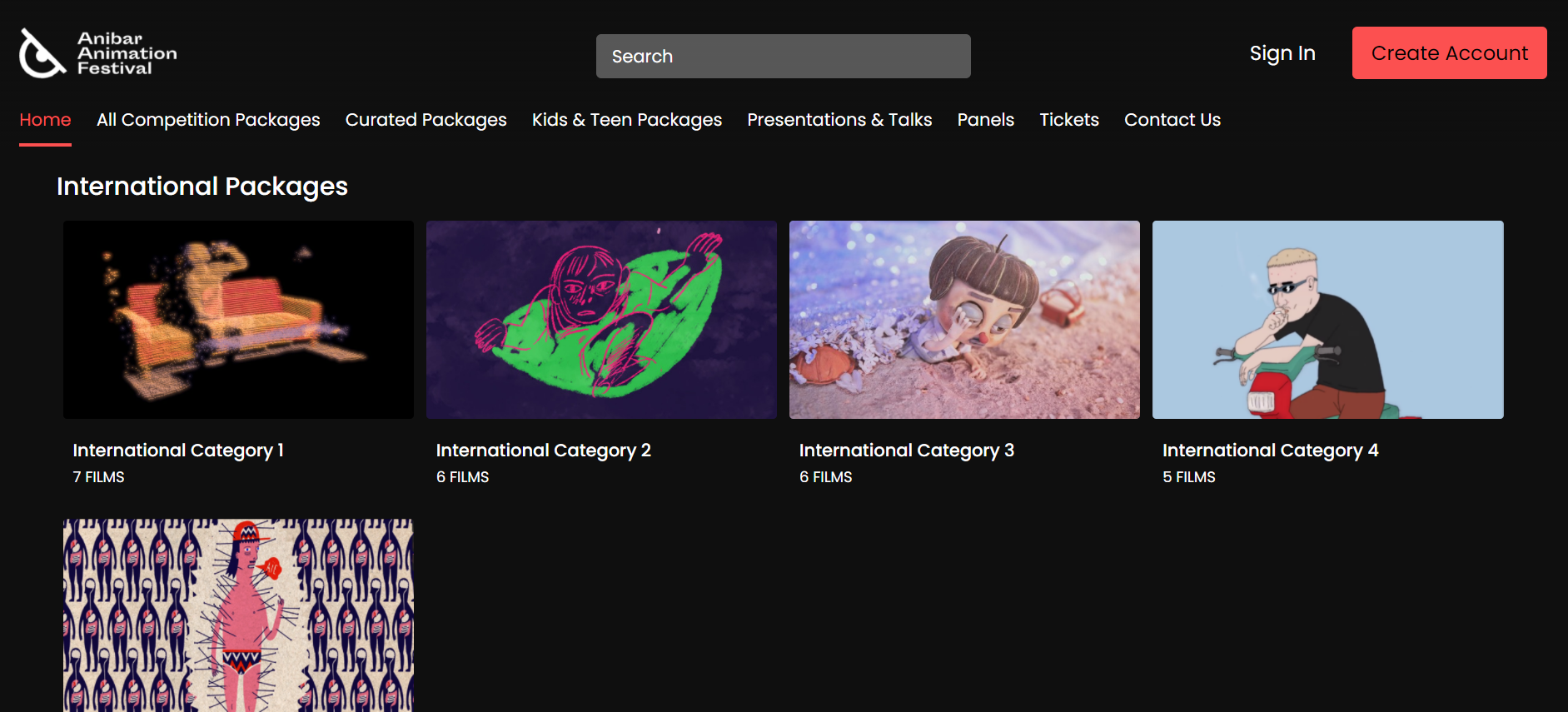The height and width of the screenshot is (712, 1568).
Task: Select the crying puppet on sand thumbnail
Action: click(x=964, y=320)
